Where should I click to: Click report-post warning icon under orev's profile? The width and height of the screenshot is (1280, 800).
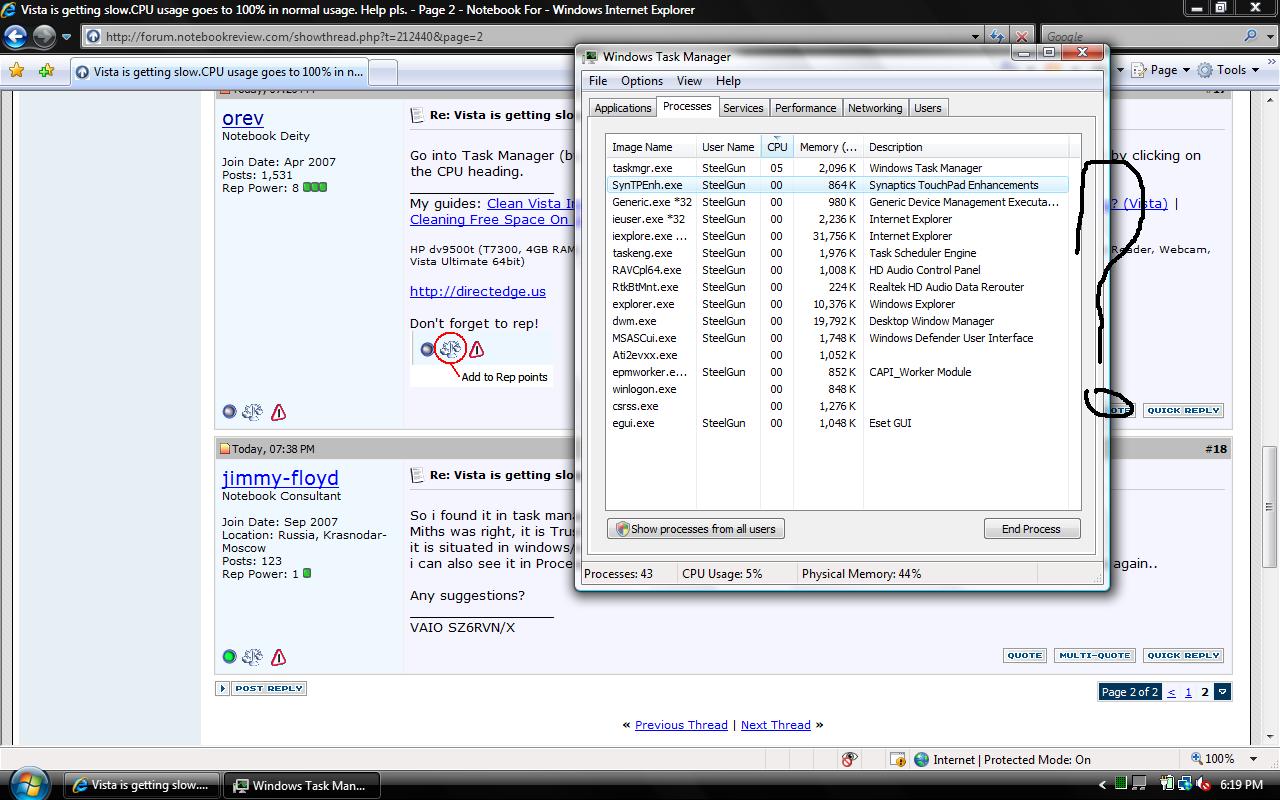click(278, 411)
